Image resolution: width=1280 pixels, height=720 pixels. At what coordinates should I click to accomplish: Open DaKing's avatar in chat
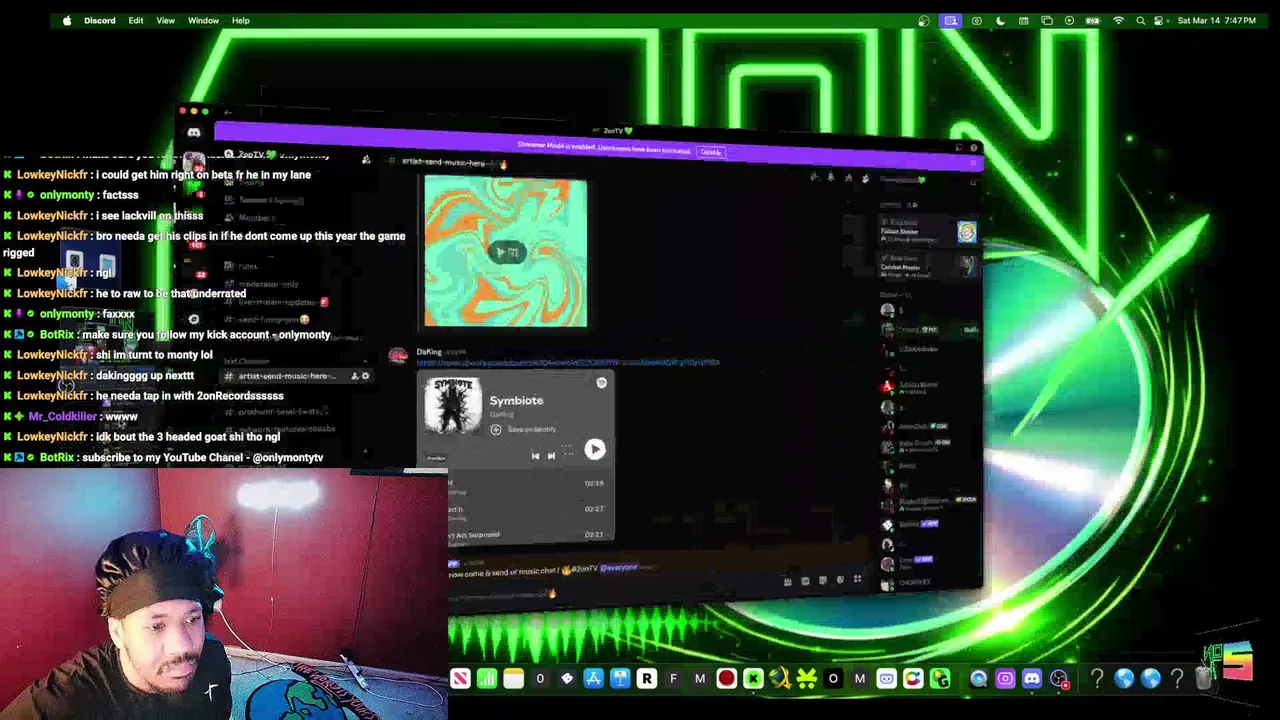point(397,355)
